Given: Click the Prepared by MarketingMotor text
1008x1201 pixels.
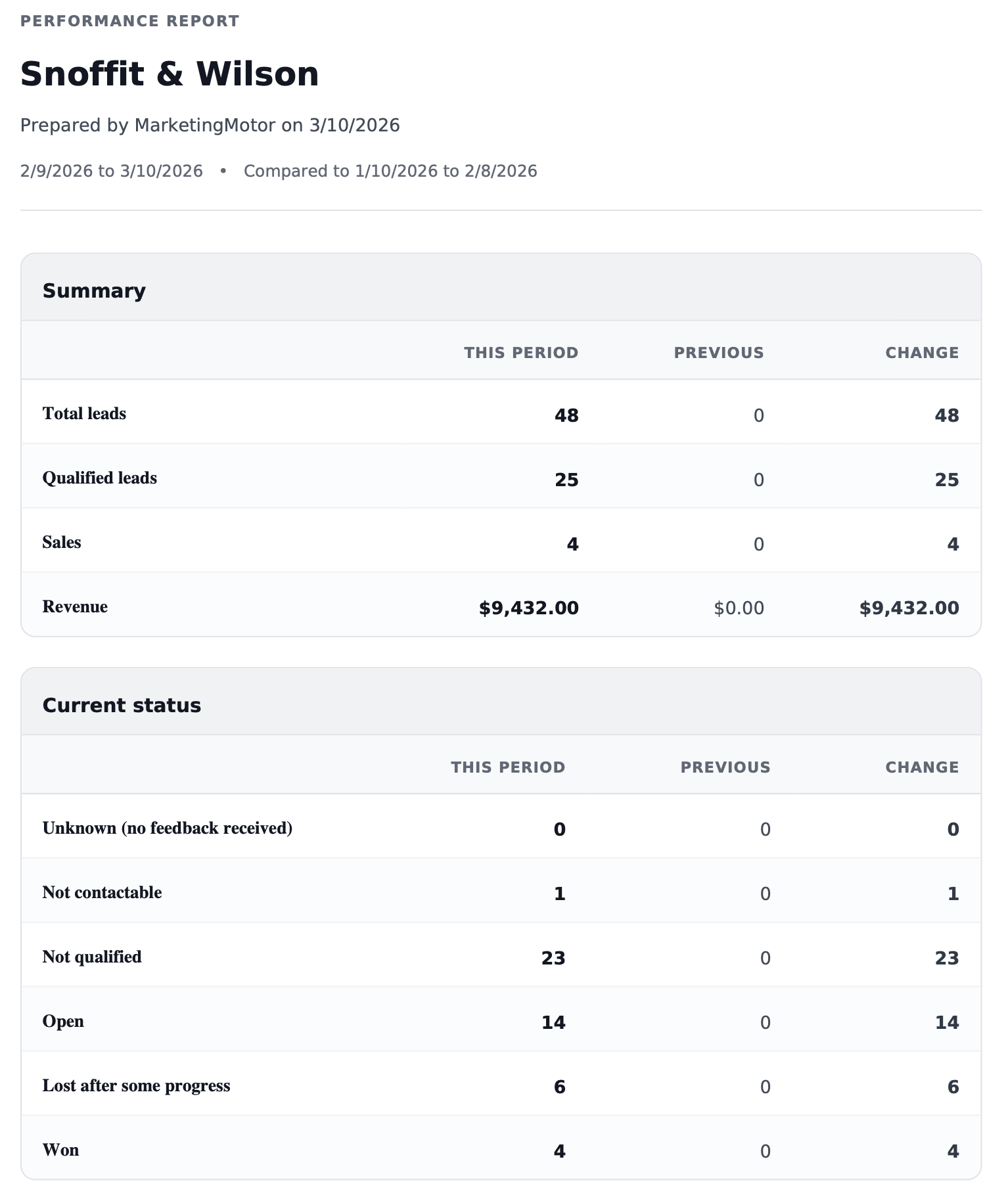Looking at the screenshot, I should (210, 125).
